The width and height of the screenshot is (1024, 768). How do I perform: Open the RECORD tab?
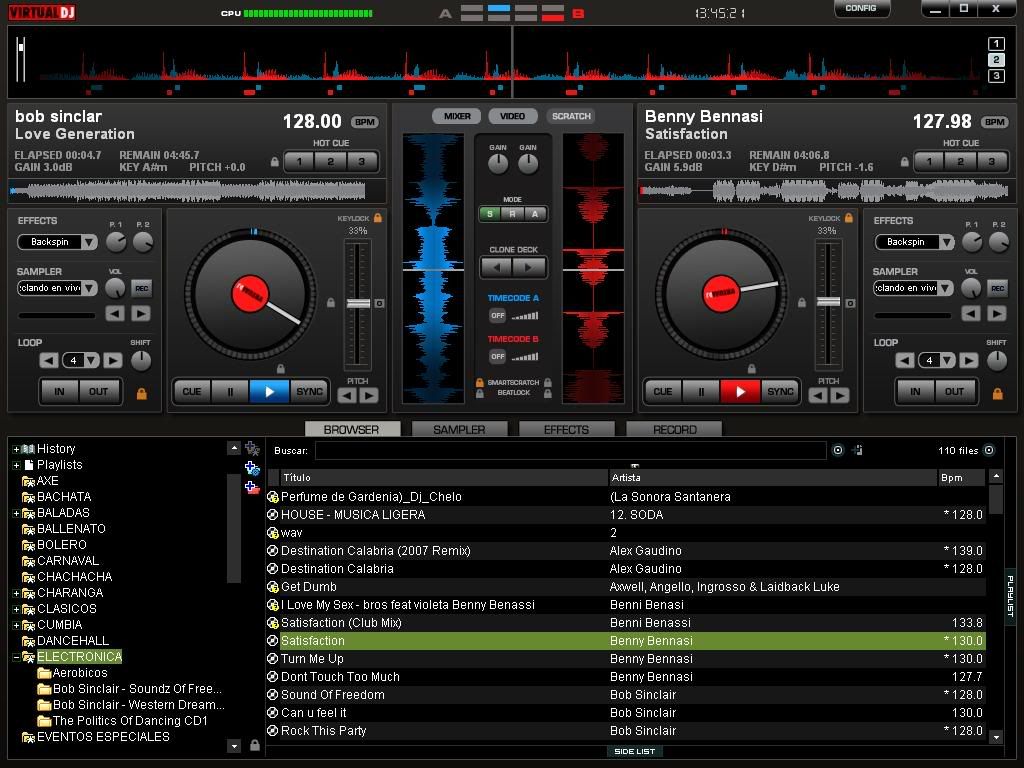pyautogui.click(x=674, y=429)
